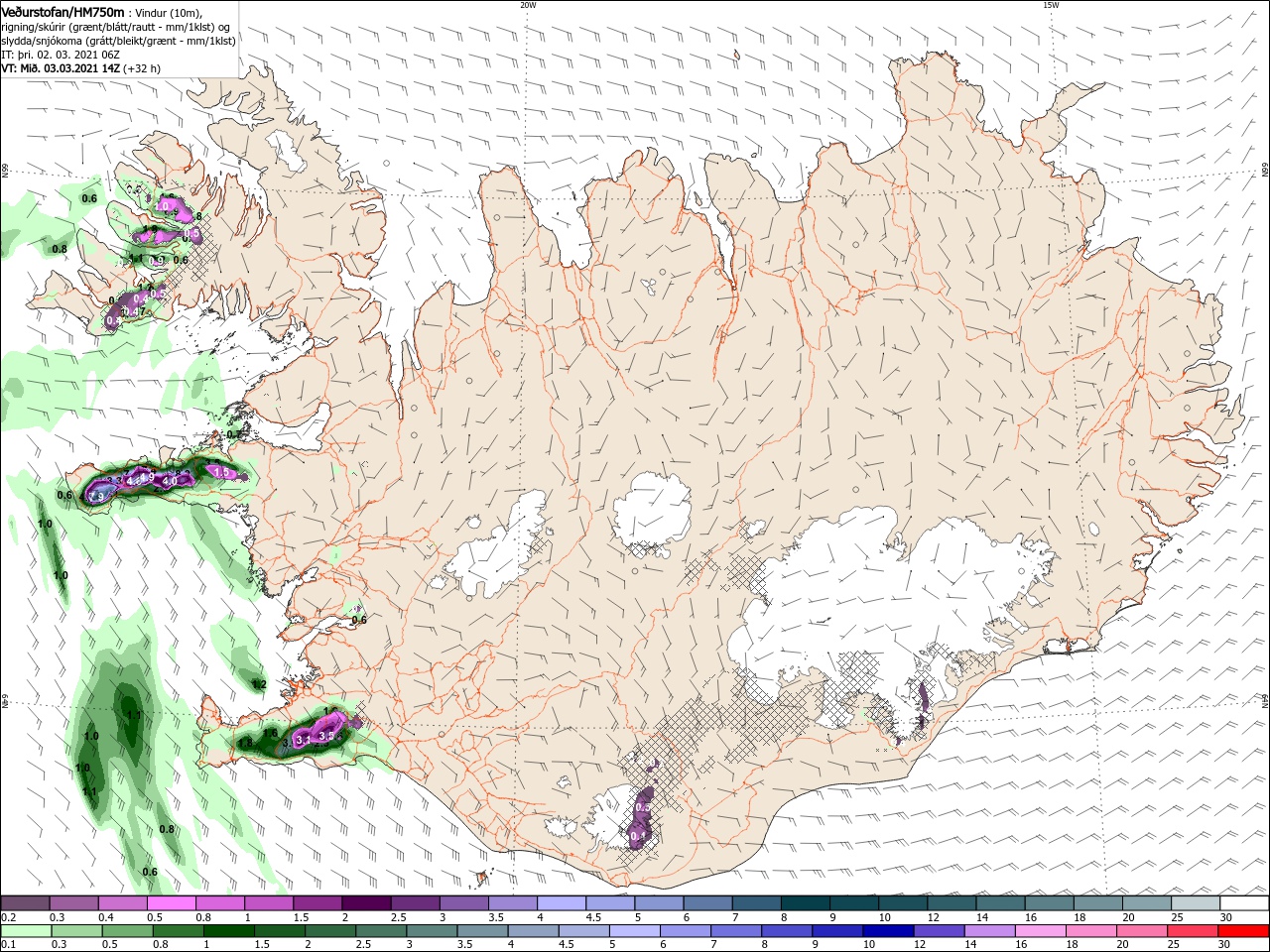Click the bright magenta swatch between 0.5 and 0.8
Image resolution: width=1270 pixels, height=952 pixels.
coord(171,903)
